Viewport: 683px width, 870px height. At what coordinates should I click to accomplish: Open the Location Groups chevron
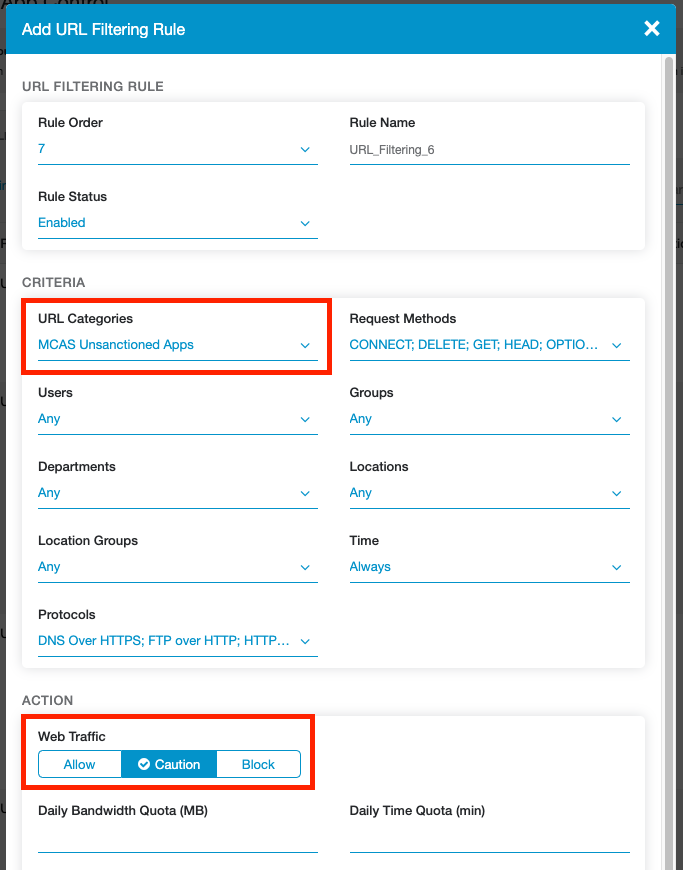click(305, 568)
